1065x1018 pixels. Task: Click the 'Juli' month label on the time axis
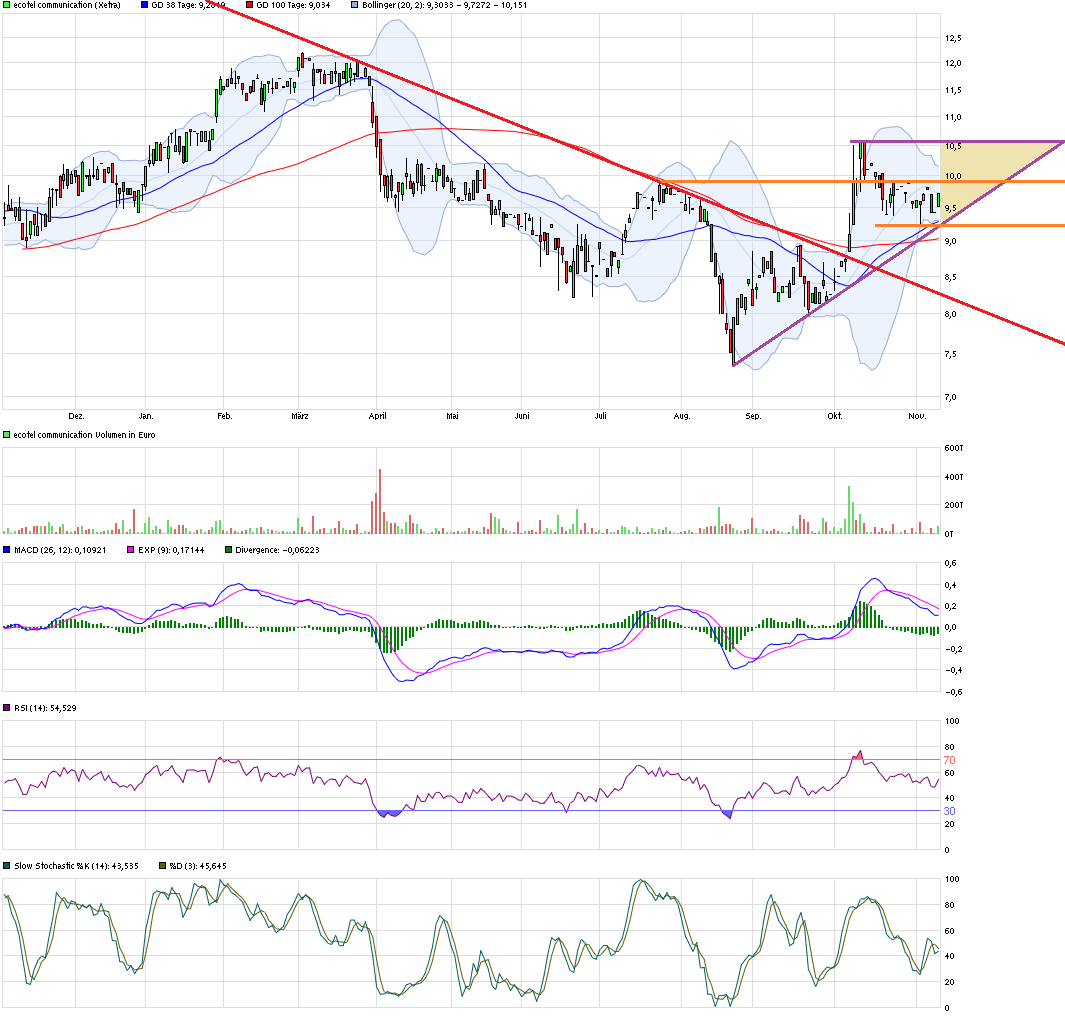[600, 416]
